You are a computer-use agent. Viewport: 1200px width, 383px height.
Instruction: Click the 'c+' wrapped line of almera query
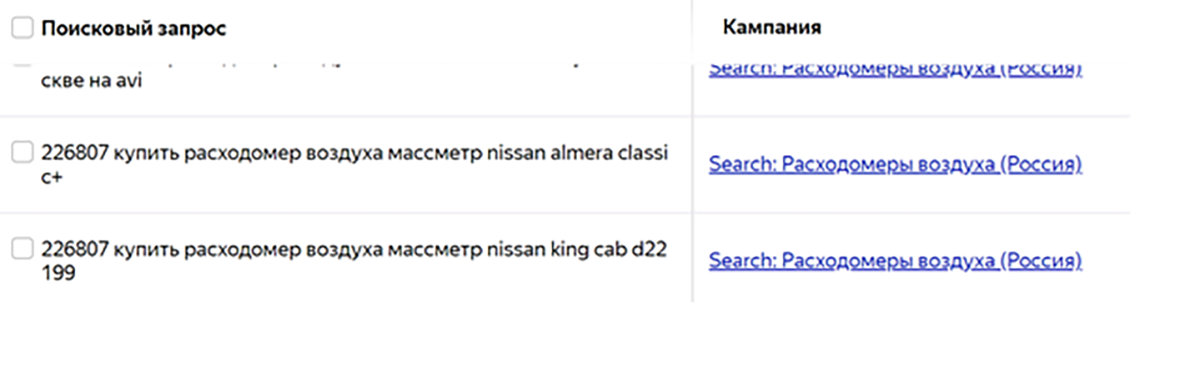52,175
